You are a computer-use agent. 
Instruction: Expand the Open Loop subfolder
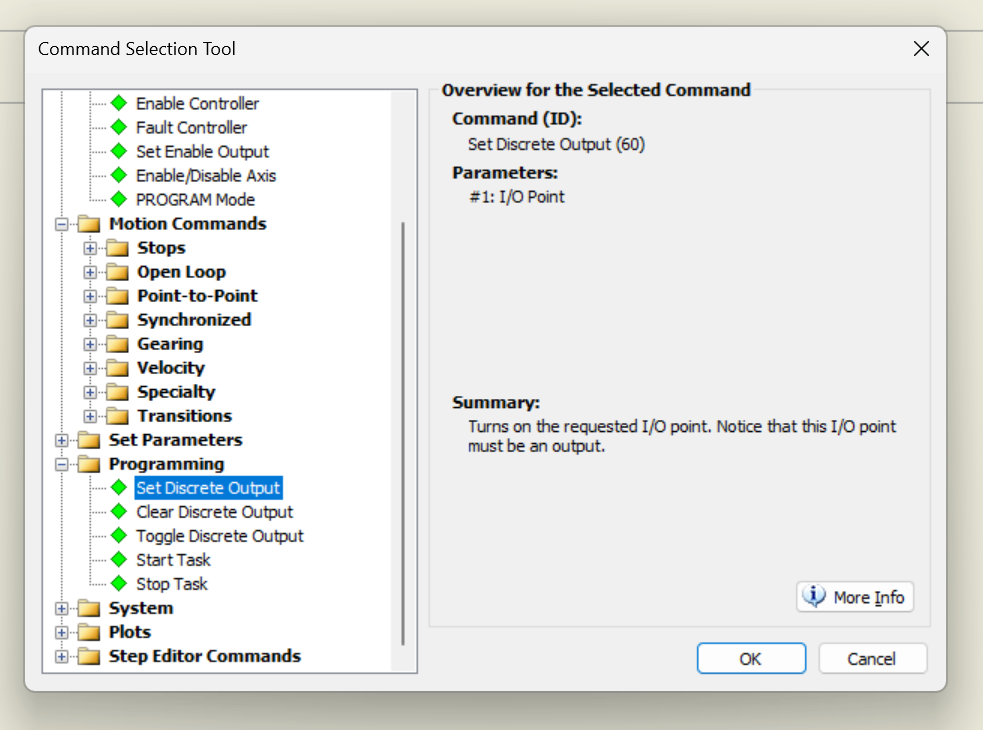(x=90, y=272)
